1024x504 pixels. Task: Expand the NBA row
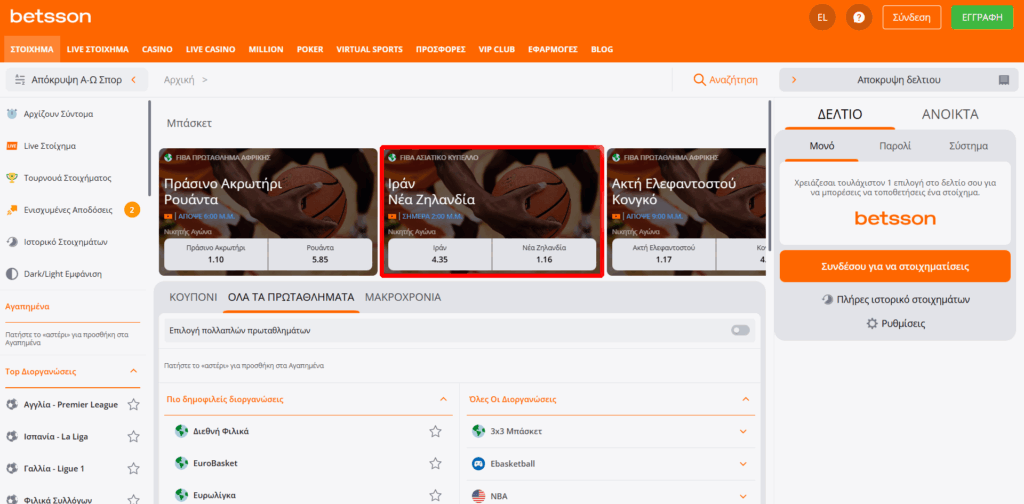click(x=743, y=496)
